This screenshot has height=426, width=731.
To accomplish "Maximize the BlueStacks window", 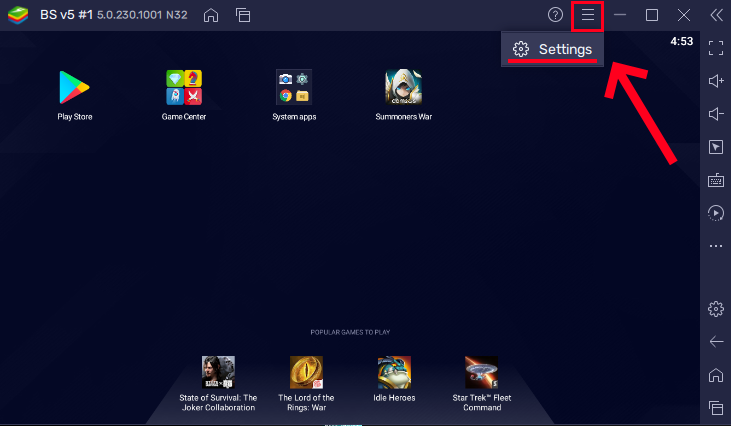I will click(x=652, y=15).
